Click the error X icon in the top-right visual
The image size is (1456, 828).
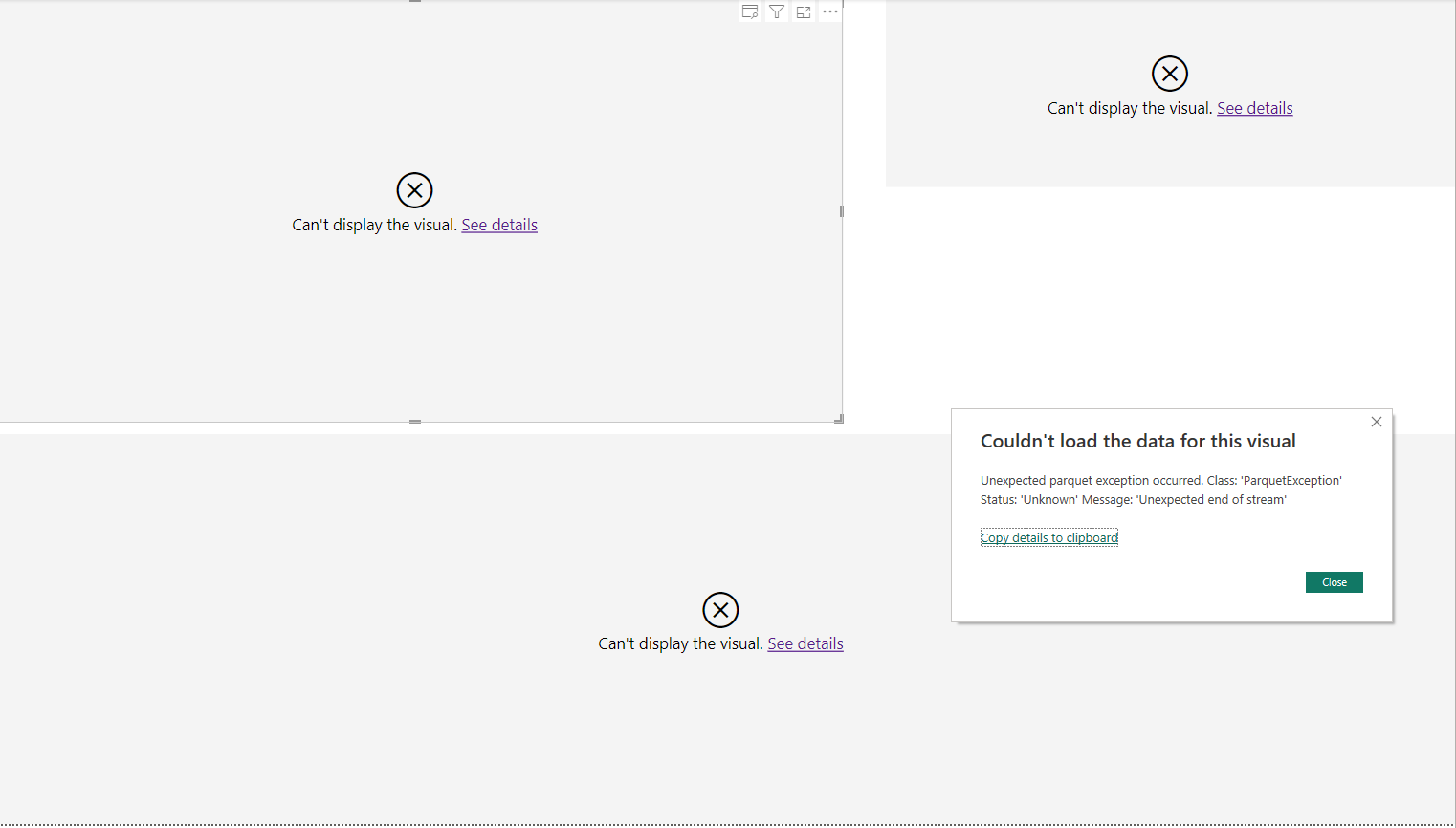pyautogui.click(x=1169, y=74)
